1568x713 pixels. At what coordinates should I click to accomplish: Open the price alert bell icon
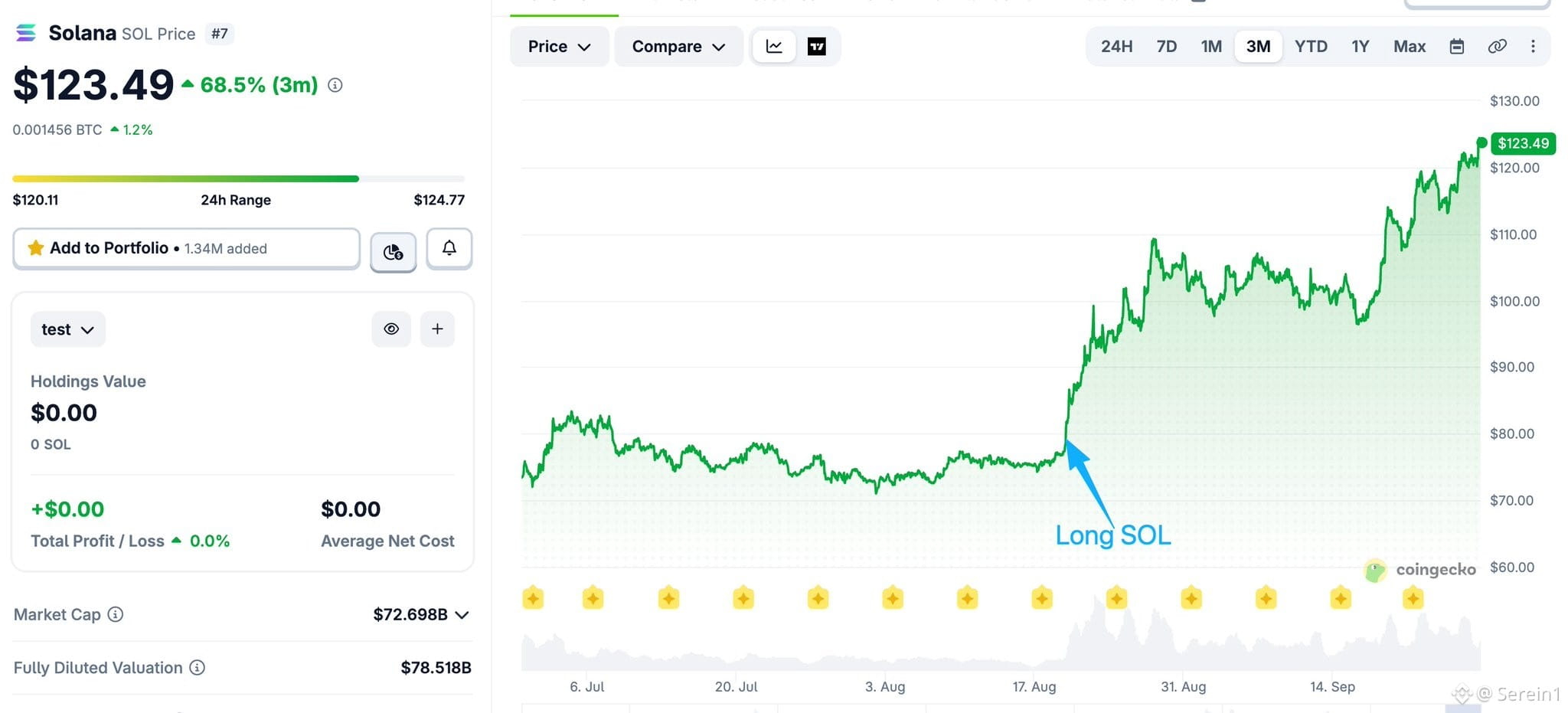449,249
